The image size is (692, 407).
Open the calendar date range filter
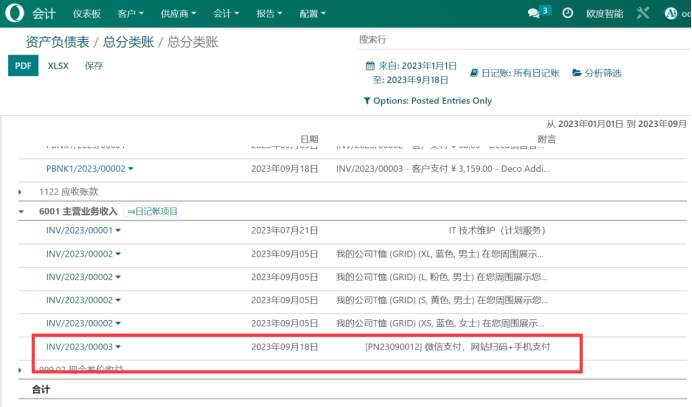410,73
